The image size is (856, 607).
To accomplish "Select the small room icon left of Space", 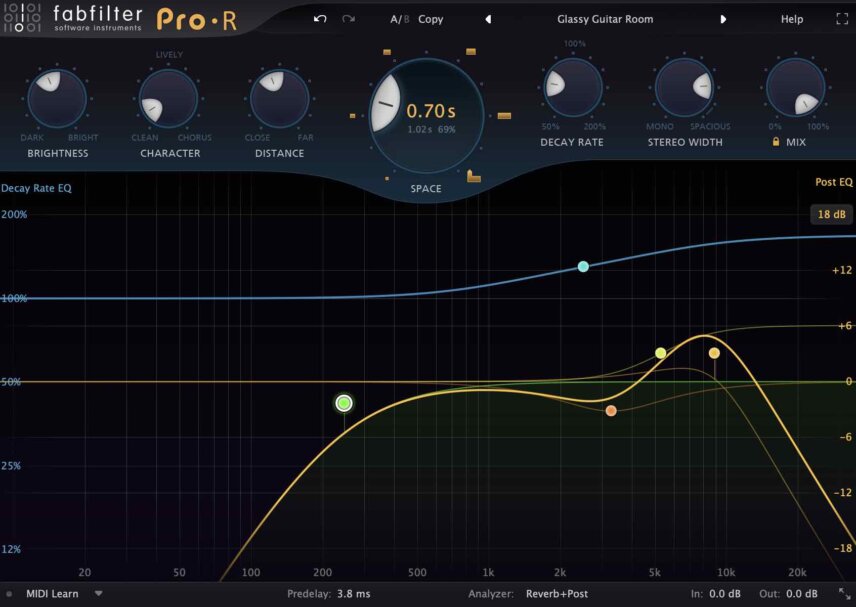I will pyautogui.click(x=352, y=116).
